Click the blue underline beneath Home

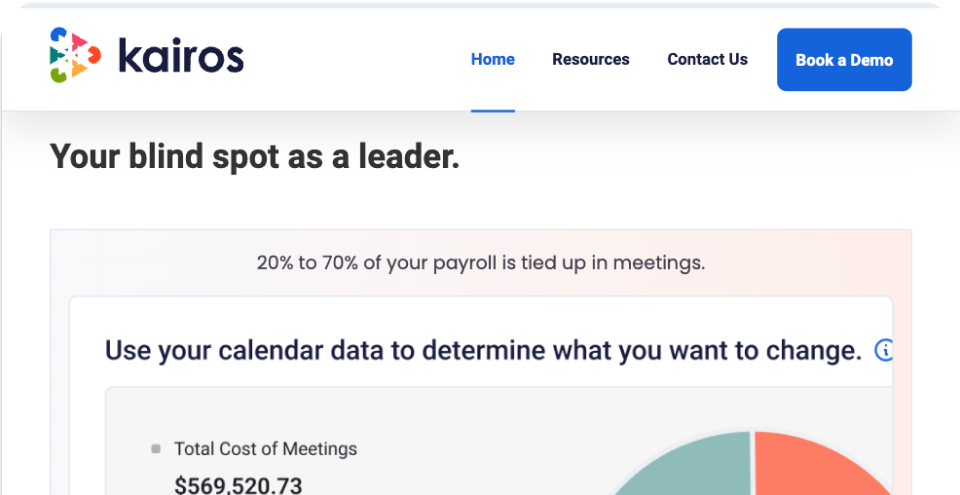tap(492, 110)
